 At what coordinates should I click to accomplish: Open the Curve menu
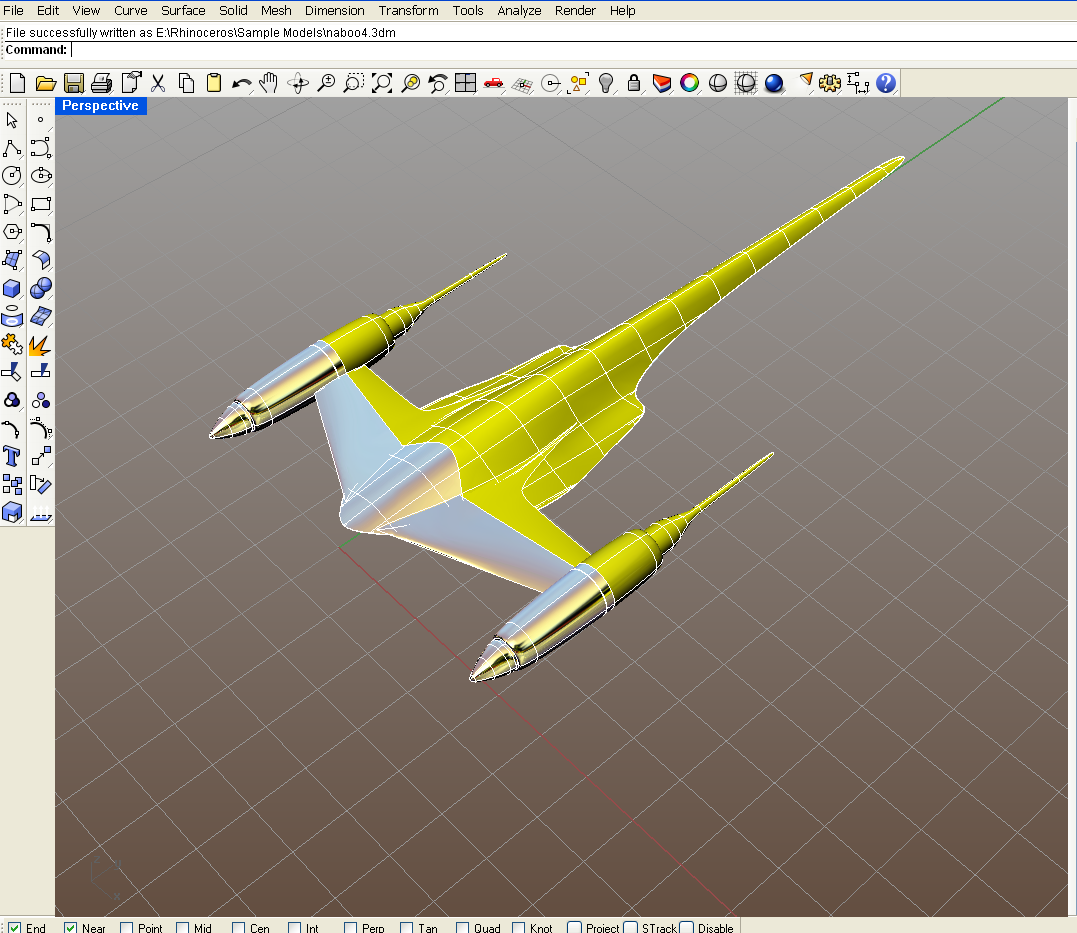[131, 10]
